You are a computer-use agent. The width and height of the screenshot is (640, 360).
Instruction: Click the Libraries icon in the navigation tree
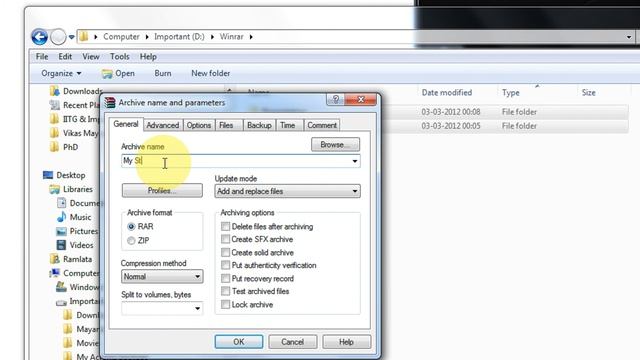(55, 189)
